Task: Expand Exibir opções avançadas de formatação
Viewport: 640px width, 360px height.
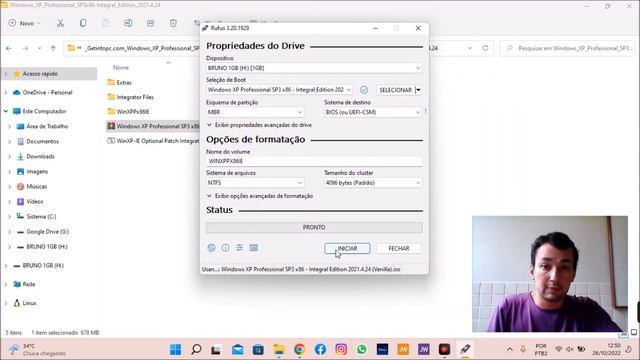Action: tap(260, 196)
